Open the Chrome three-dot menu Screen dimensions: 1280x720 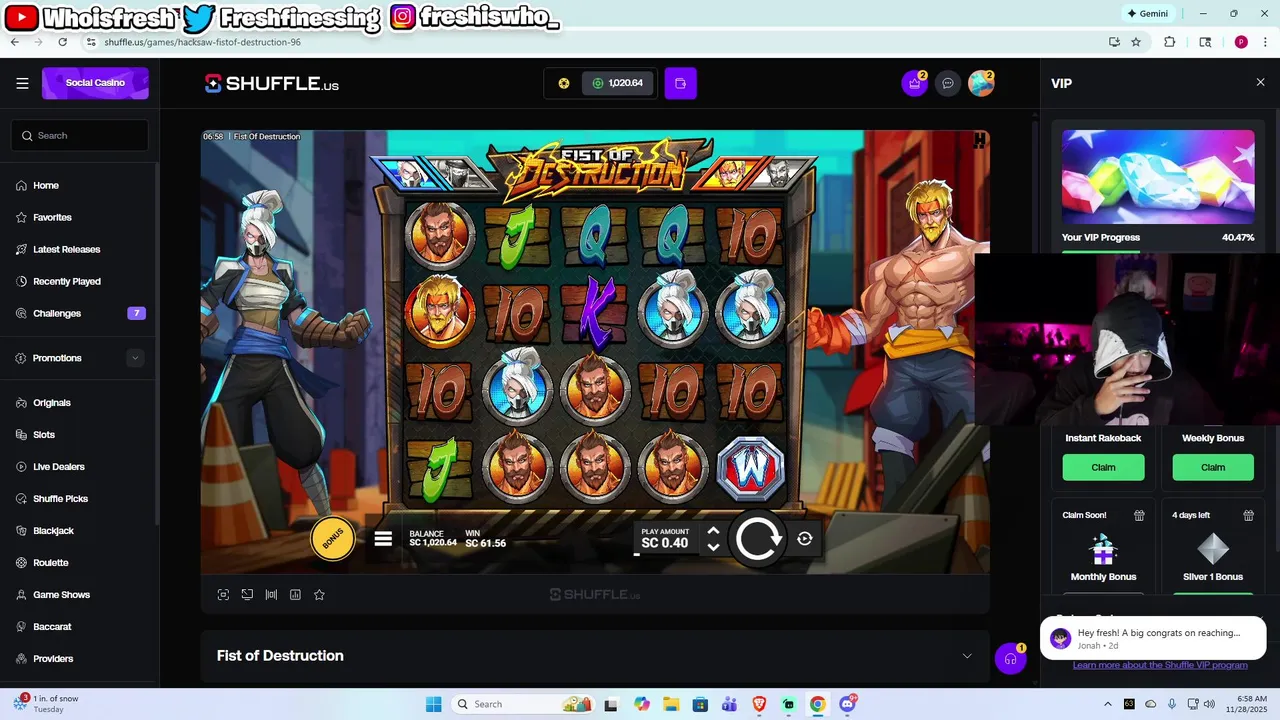click(1265, 42)
